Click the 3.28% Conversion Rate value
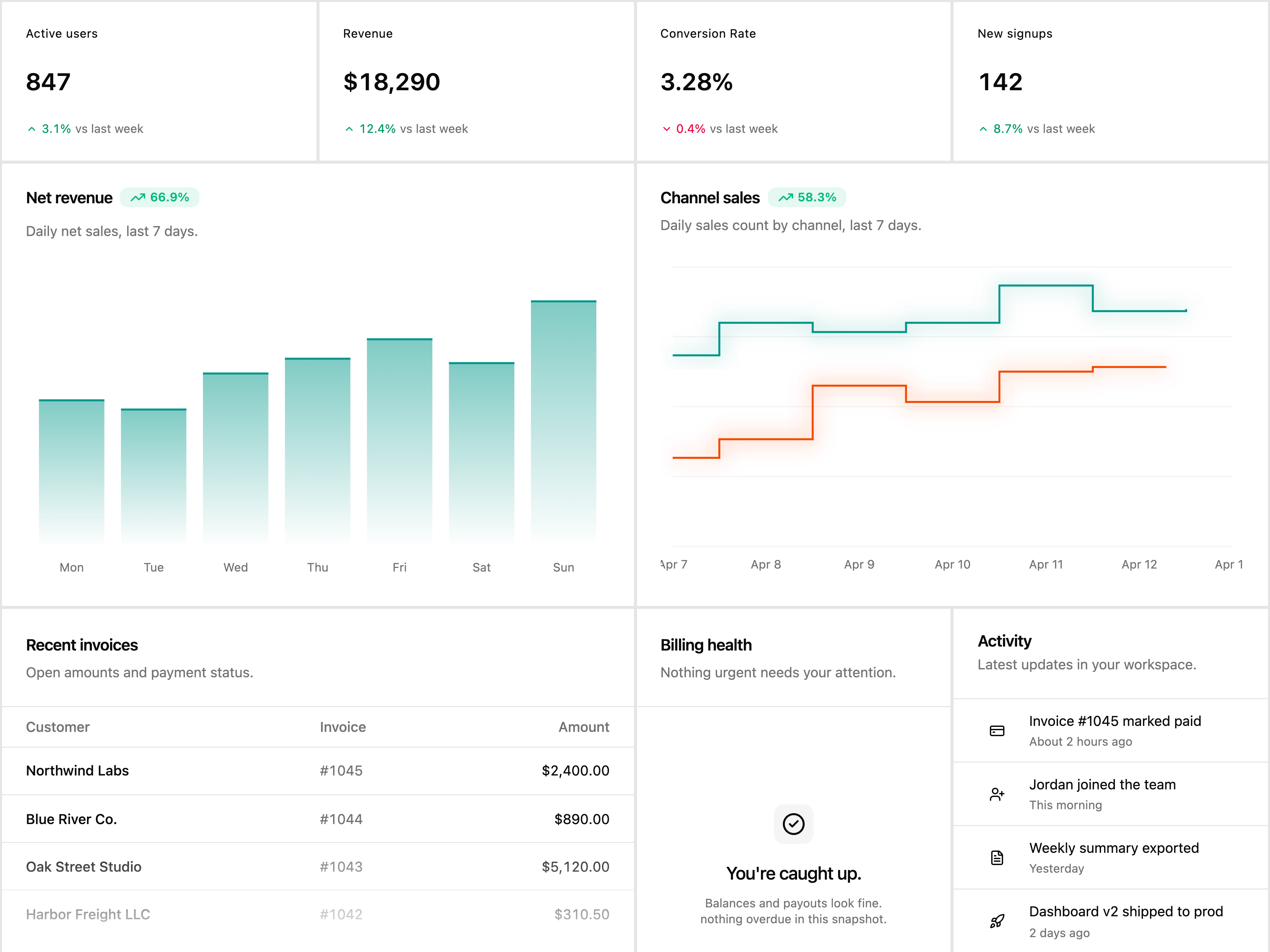The image size is (1270, 952). (697, 82)
